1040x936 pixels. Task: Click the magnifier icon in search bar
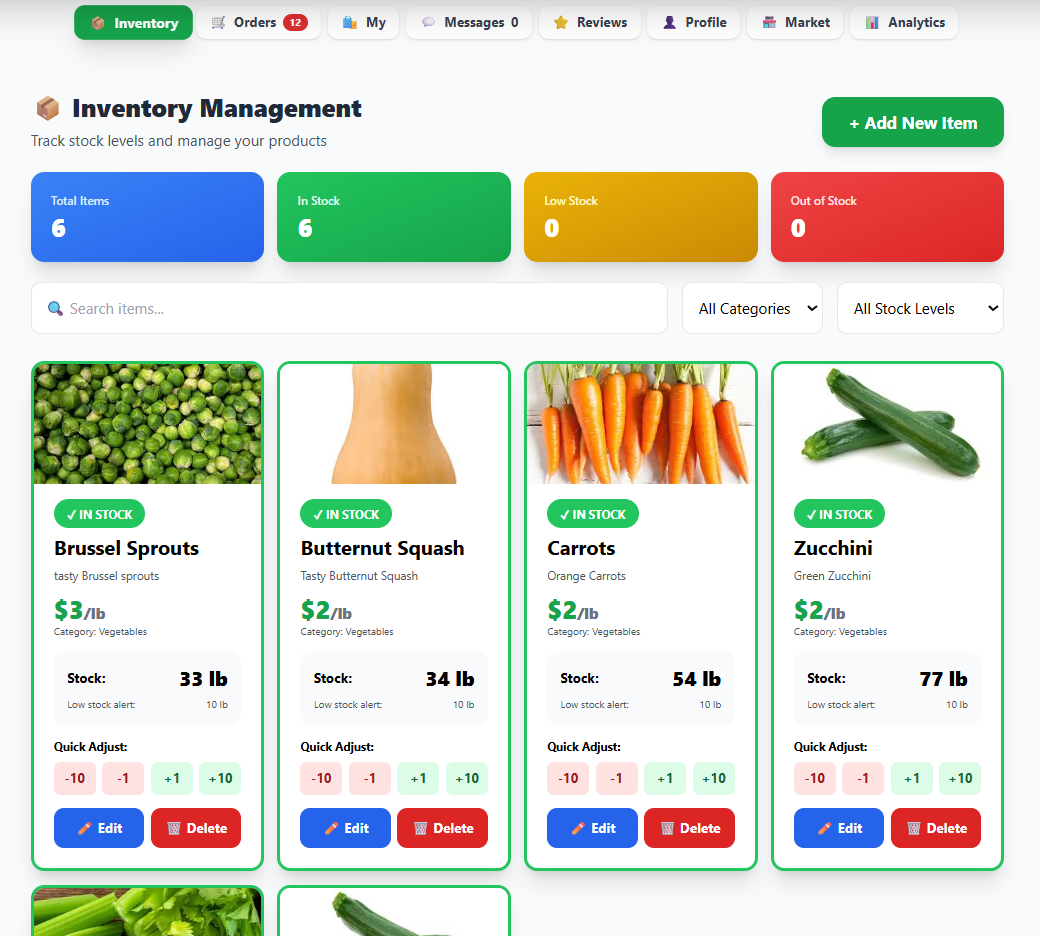[56, 308]
